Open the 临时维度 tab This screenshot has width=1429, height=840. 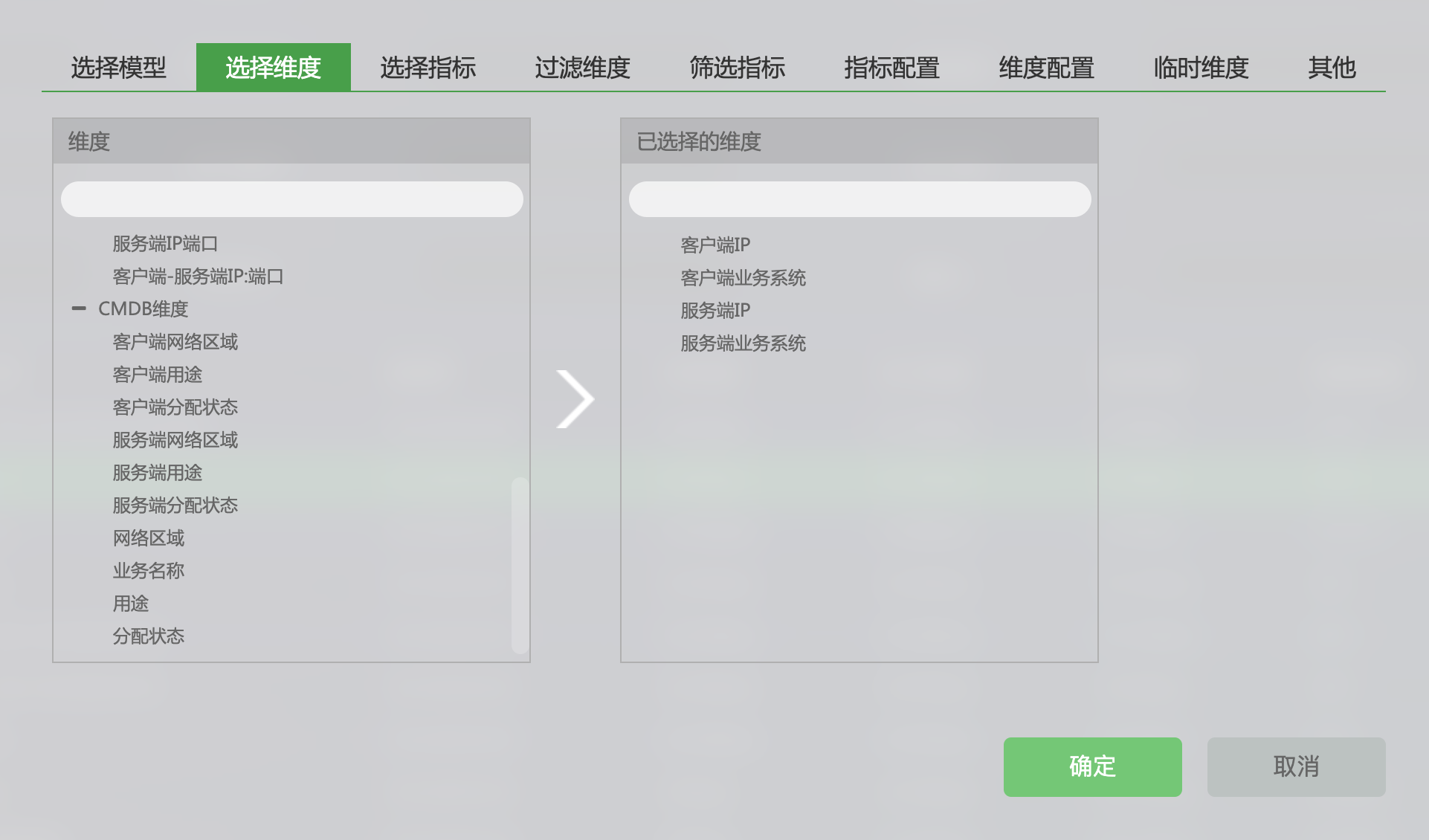[x=1201, y=68]
